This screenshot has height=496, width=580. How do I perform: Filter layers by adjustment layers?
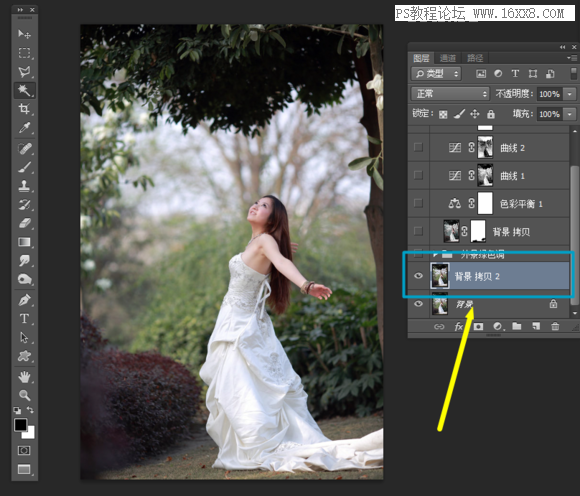click(498, 74)
